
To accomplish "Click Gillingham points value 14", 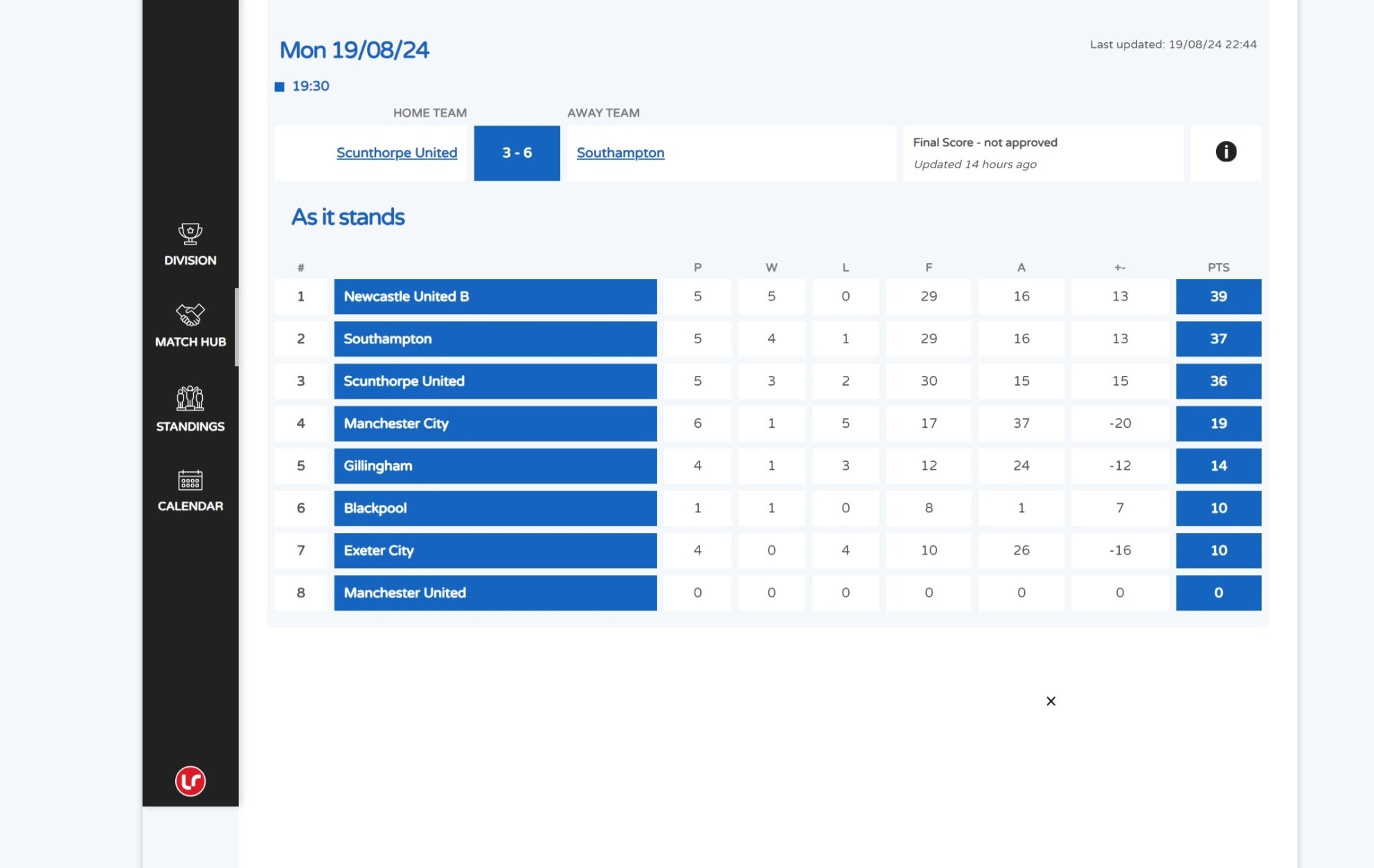I will pos(1218,465).
